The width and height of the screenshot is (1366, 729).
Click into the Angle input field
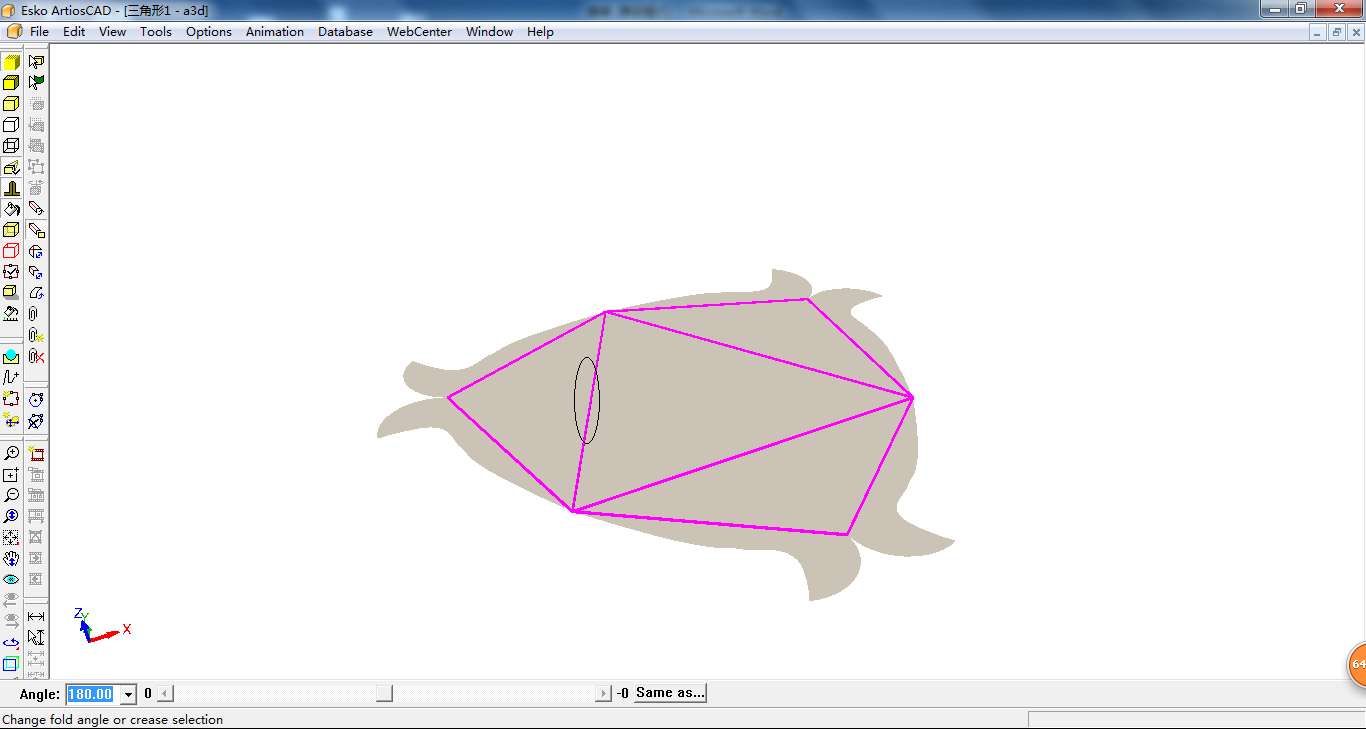point(91,694)
